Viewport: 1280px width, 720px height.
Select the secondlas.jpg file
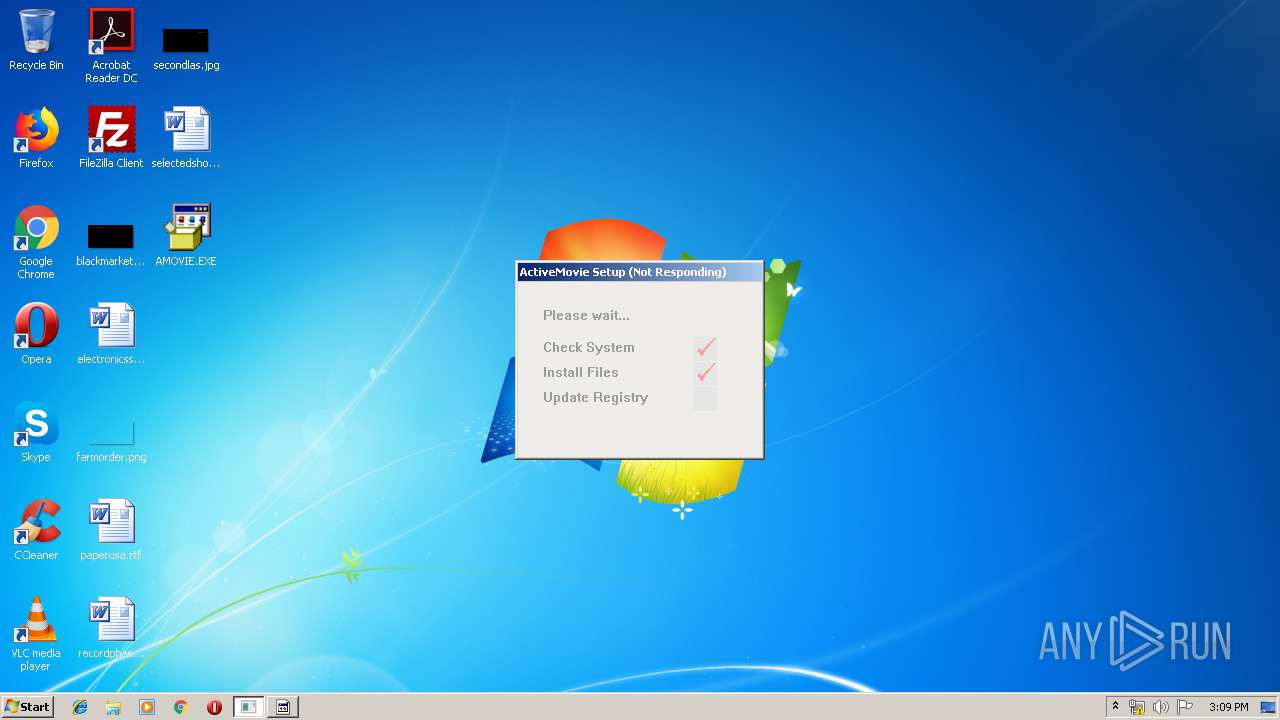(x=186, y=46)
